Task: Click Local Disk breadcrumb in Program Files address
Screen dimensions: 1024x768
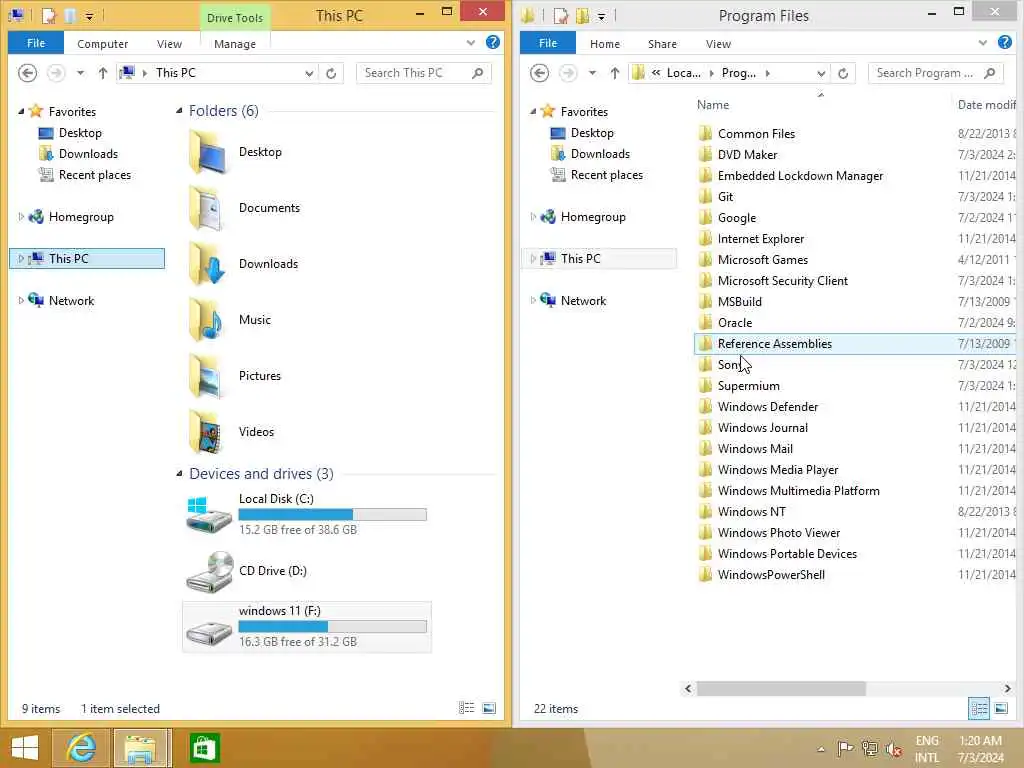Action: (x=684, y=73)
